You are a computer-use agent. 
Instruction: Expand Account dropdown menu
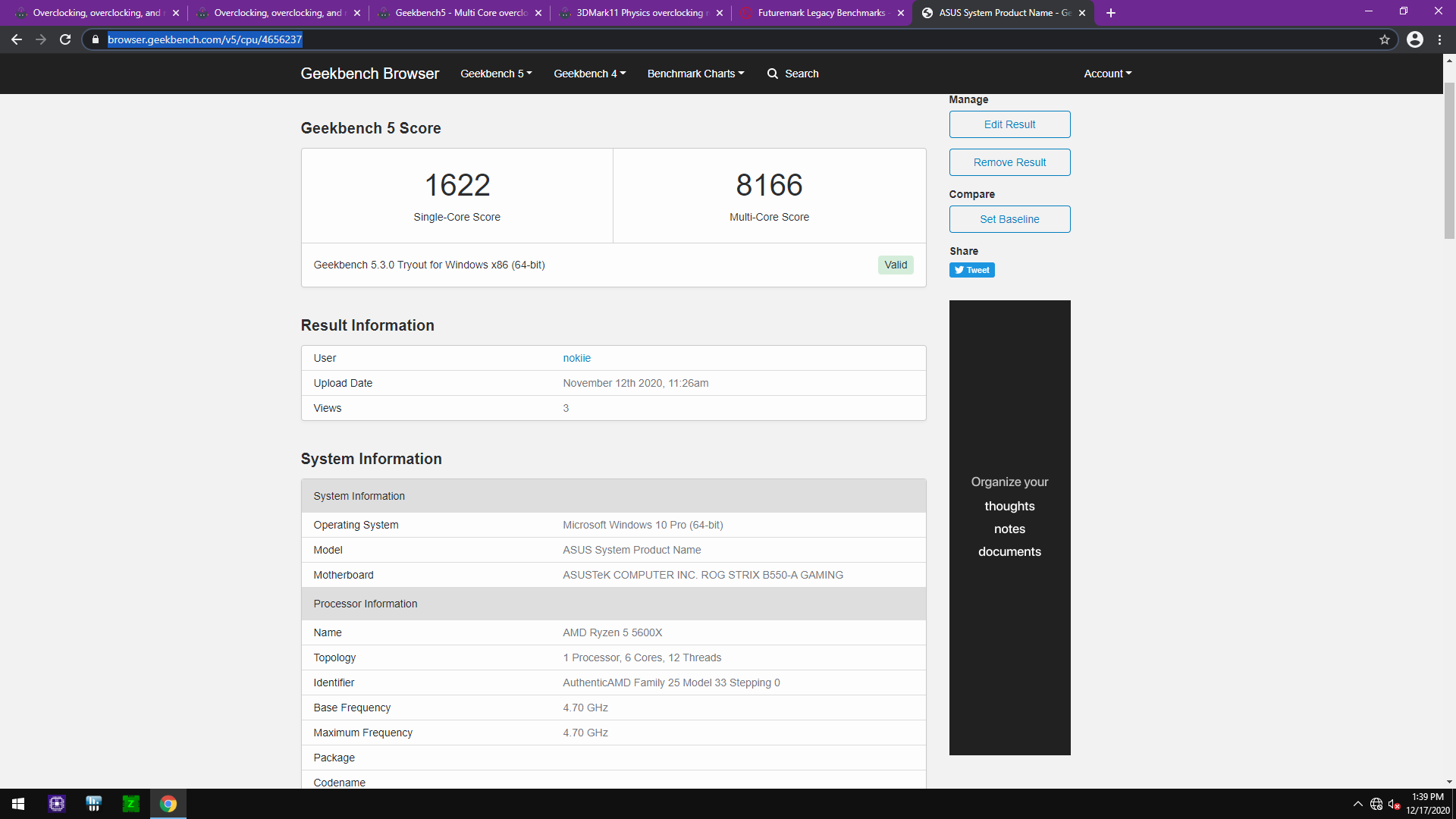[1107, 74]
